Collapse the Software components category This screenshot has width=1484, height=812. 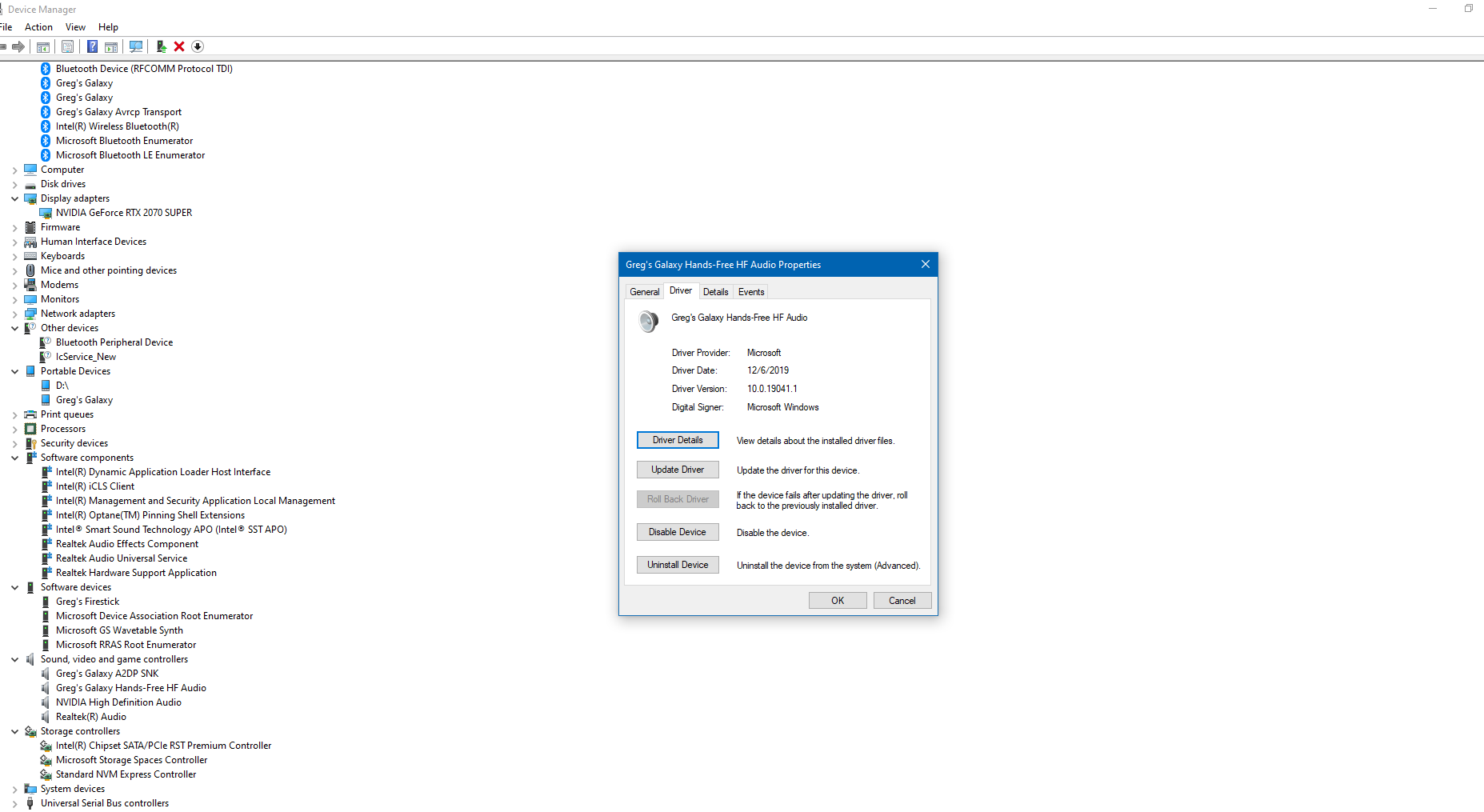click(x=14, y=458)
